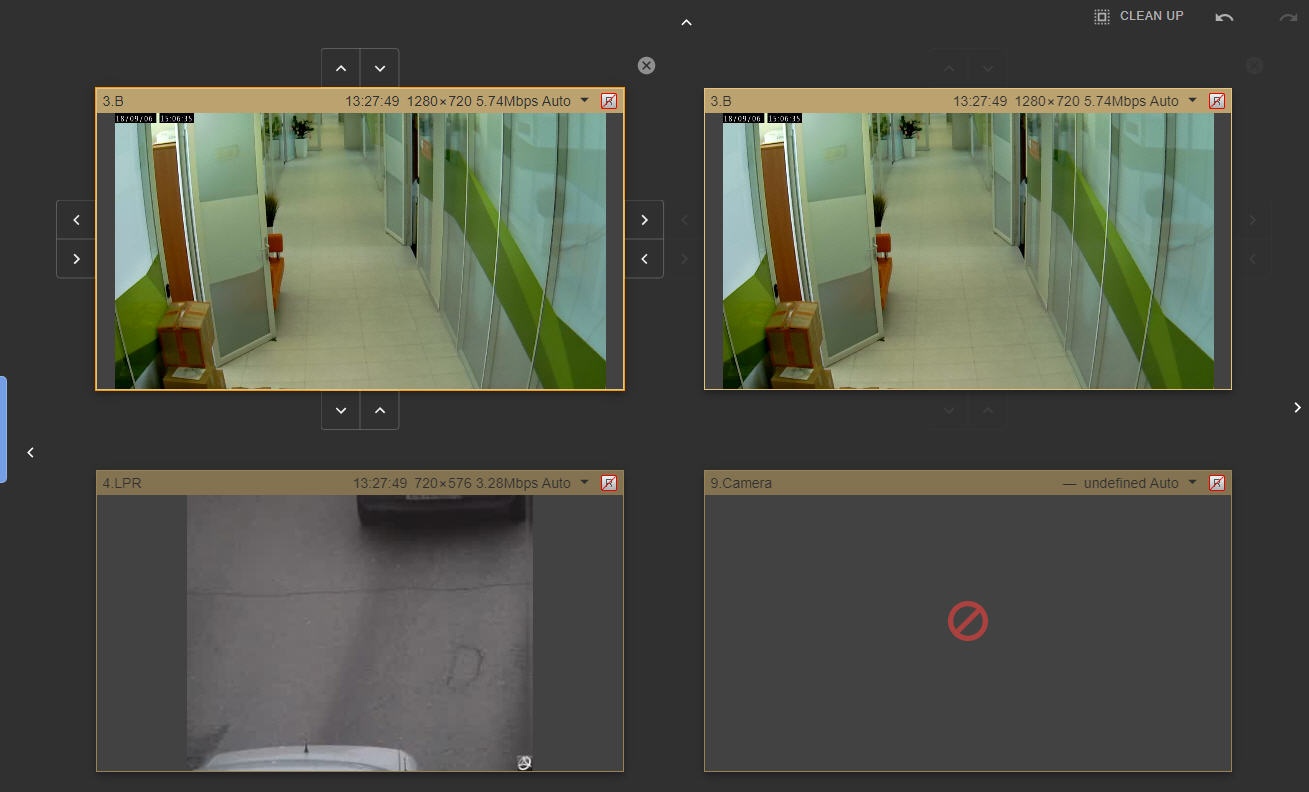Image resolution: width=1309 pixels, height=792 pixels.
Task: Click the 720×576 3.28Mbps Auto stream info
Action: (x=492, y=483)
